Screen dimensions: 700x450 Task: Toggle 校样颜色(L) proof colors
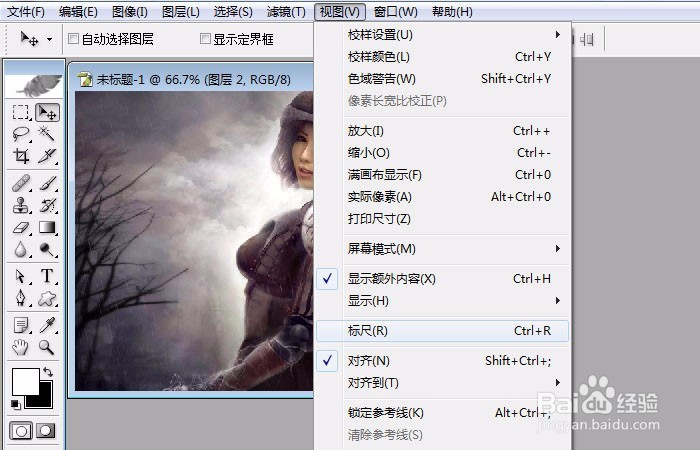[x=442, y=57]
